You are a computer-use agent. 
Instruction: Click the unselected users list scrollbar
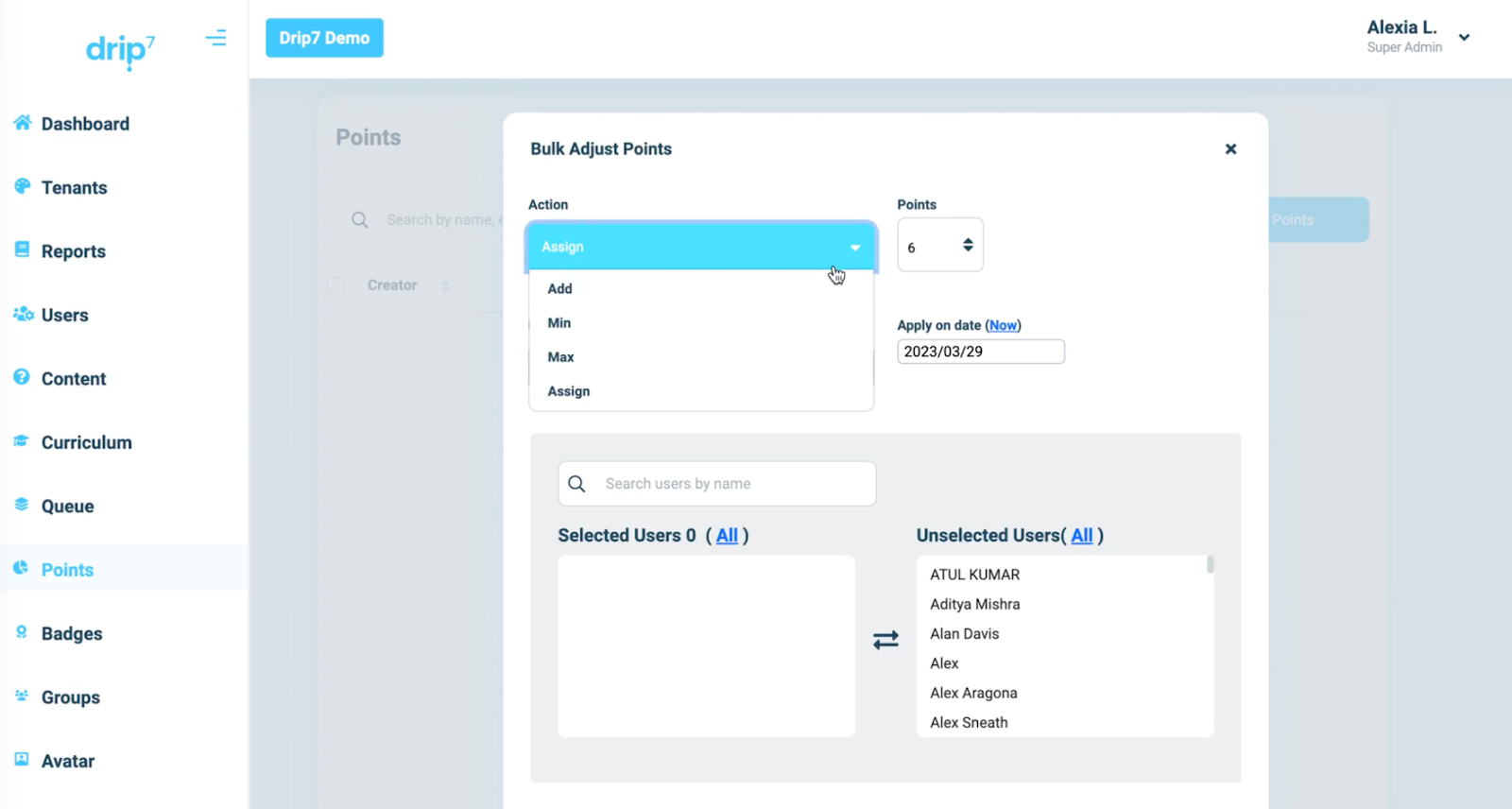point(1210,564)
